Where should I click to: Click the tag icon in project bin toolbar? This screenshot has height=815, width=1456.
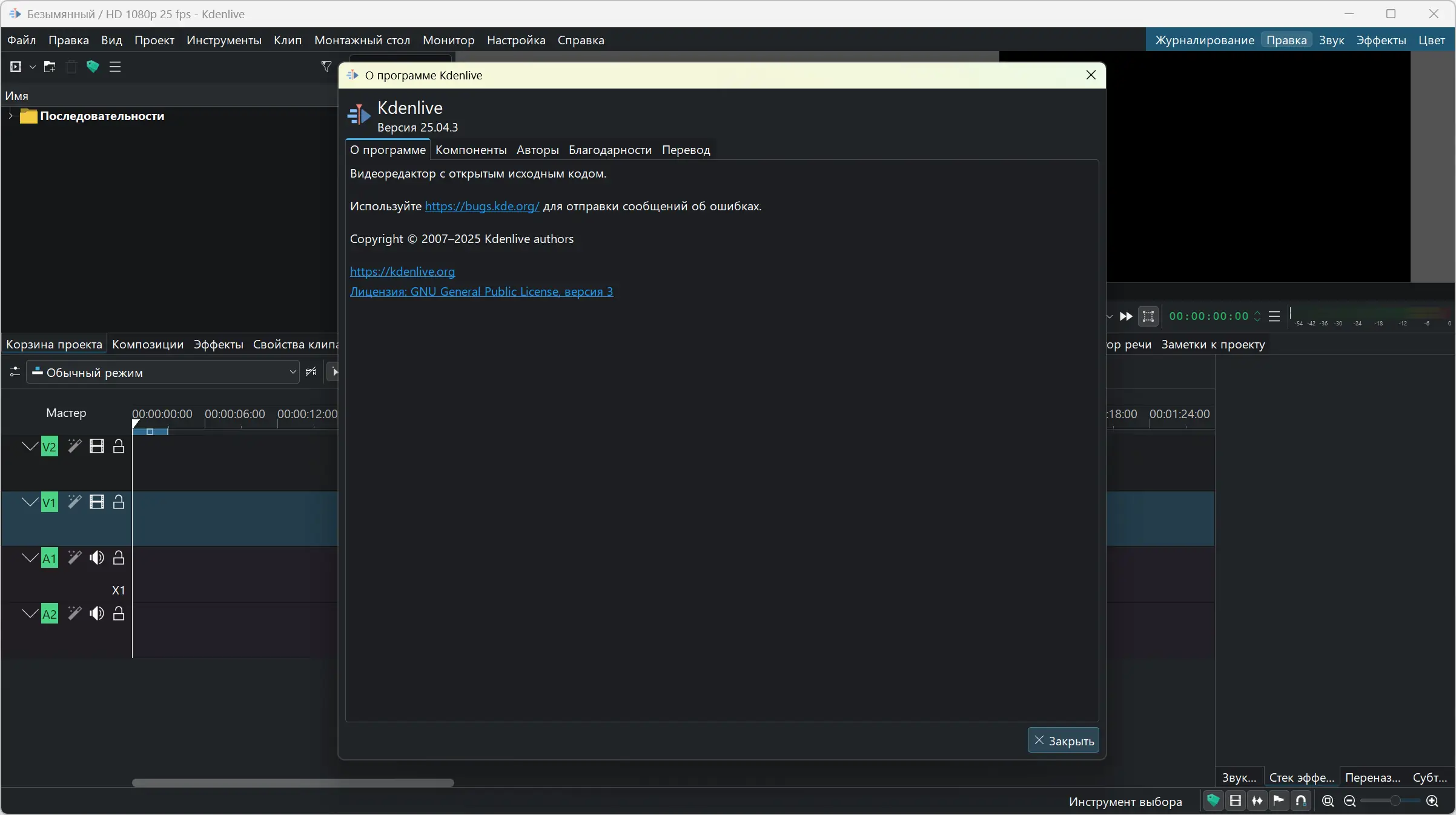click(93, 67)
